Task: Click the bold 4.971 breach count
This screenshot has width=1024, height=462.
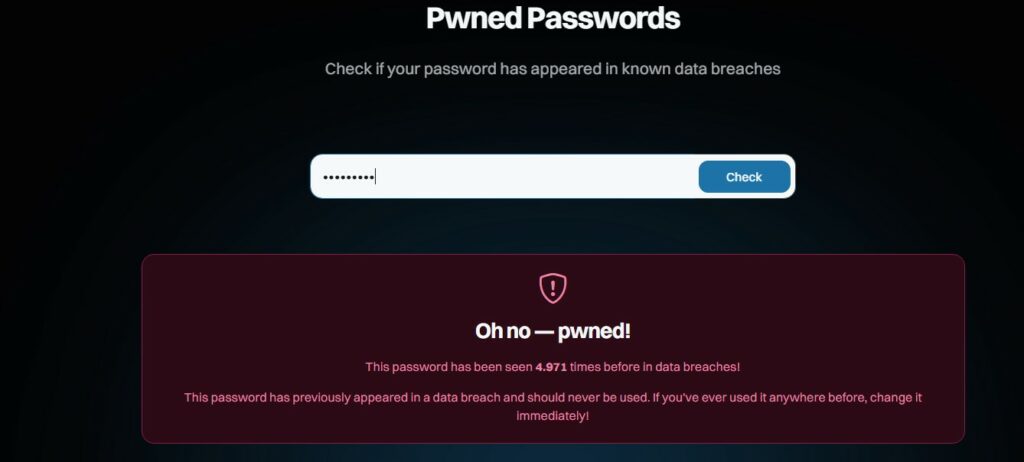Action: pos(552,367)
